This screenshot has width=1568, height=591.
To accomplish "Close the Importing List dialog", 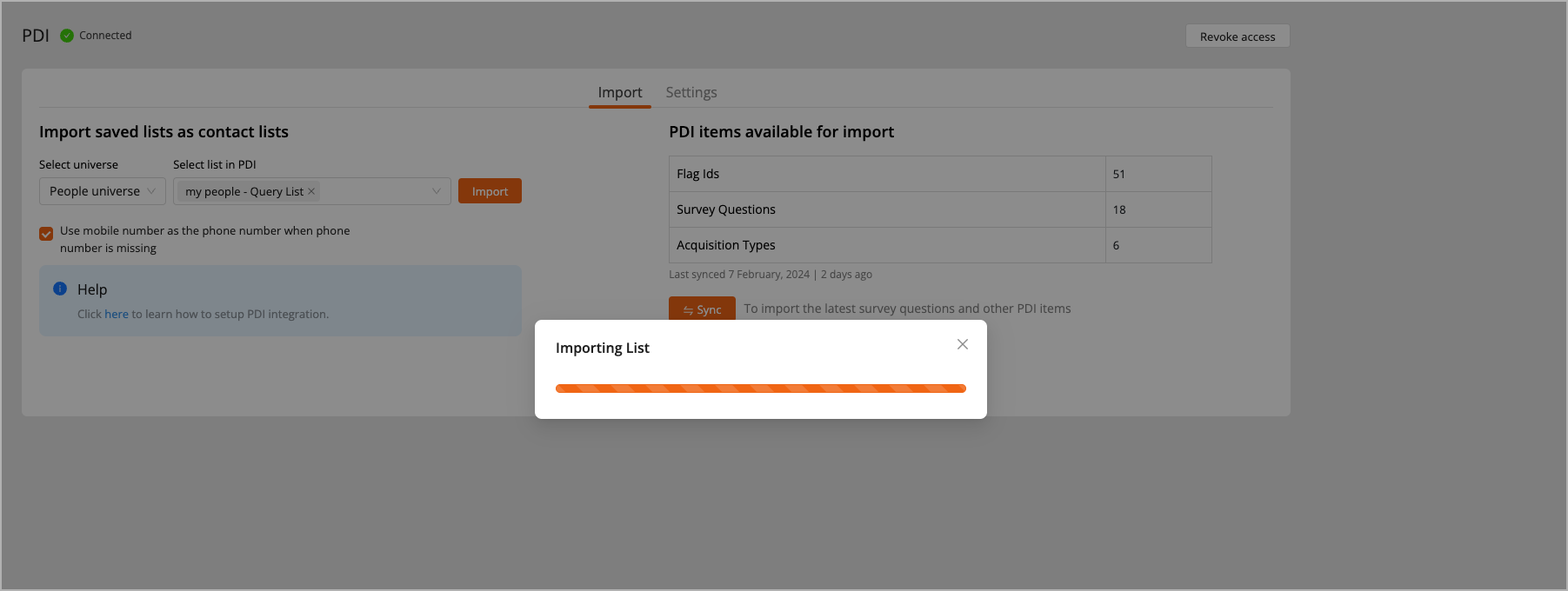I will 963,344.
